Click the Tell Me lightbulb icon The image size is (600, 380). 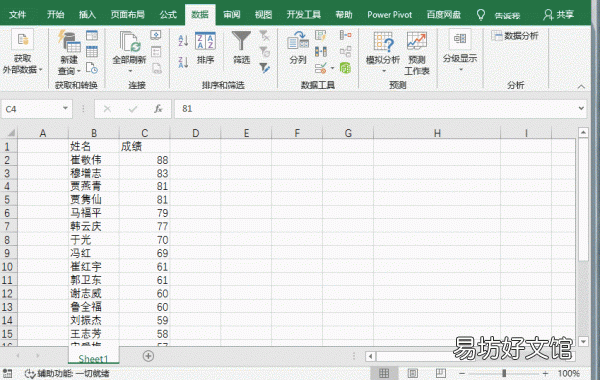pos(481,15)
